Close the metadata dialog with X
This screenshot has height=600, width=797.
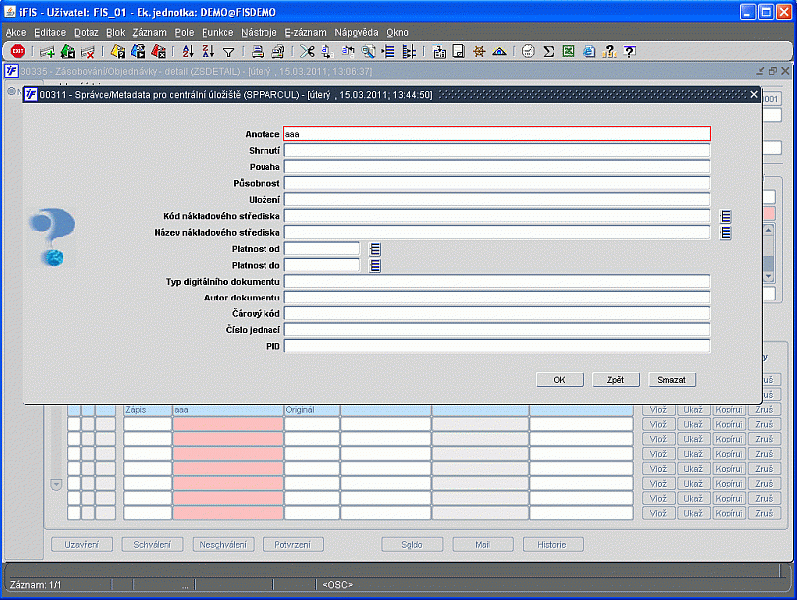click(754, 95)
